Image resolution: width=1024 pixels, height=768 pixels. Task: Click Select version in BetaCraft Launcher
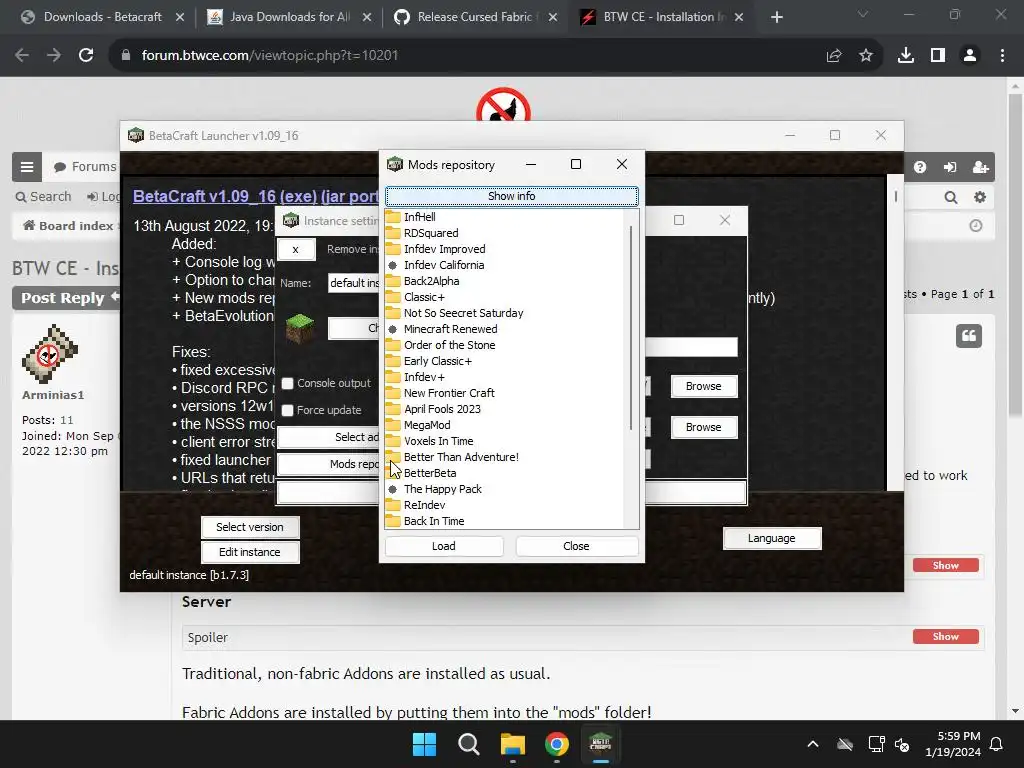(250, 527)
